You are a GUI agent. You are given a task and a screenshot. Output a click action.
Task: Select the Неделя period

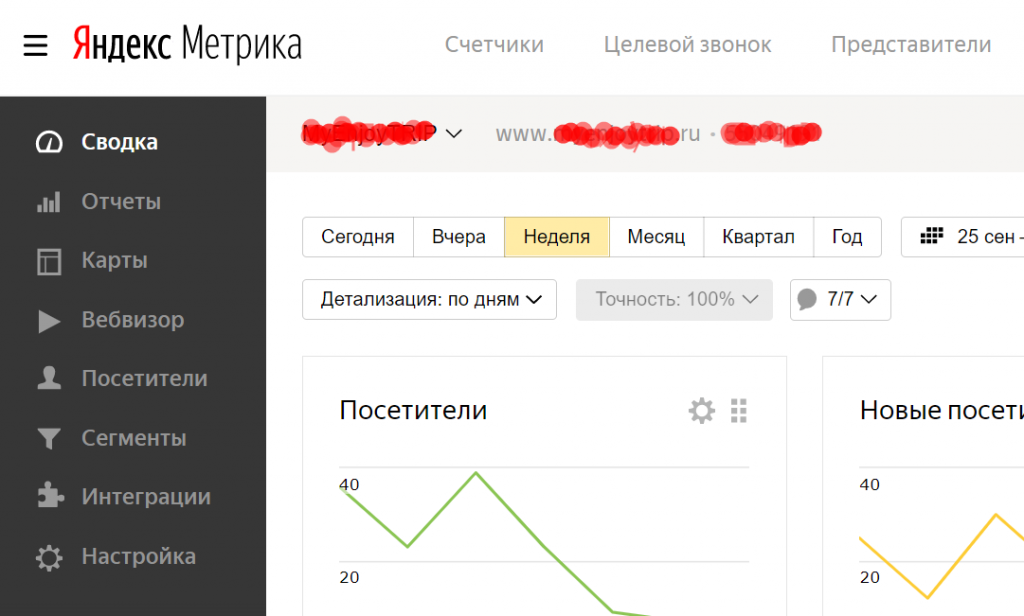pos(557,236)
